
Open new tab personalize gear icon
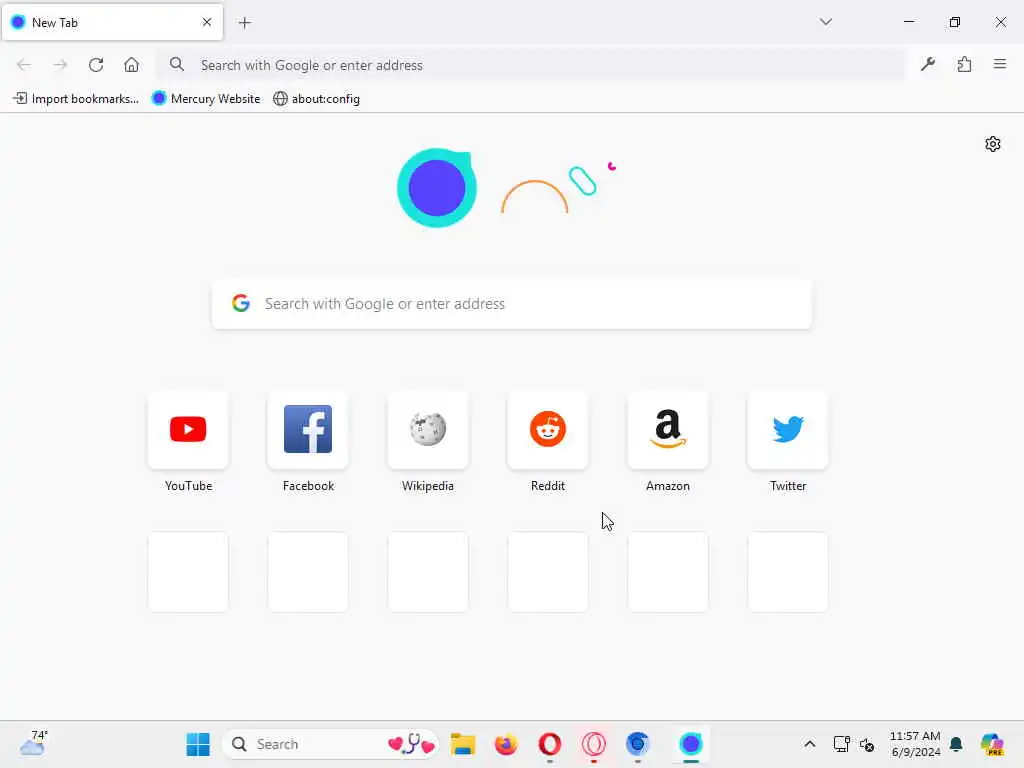(x=993, y=144)
